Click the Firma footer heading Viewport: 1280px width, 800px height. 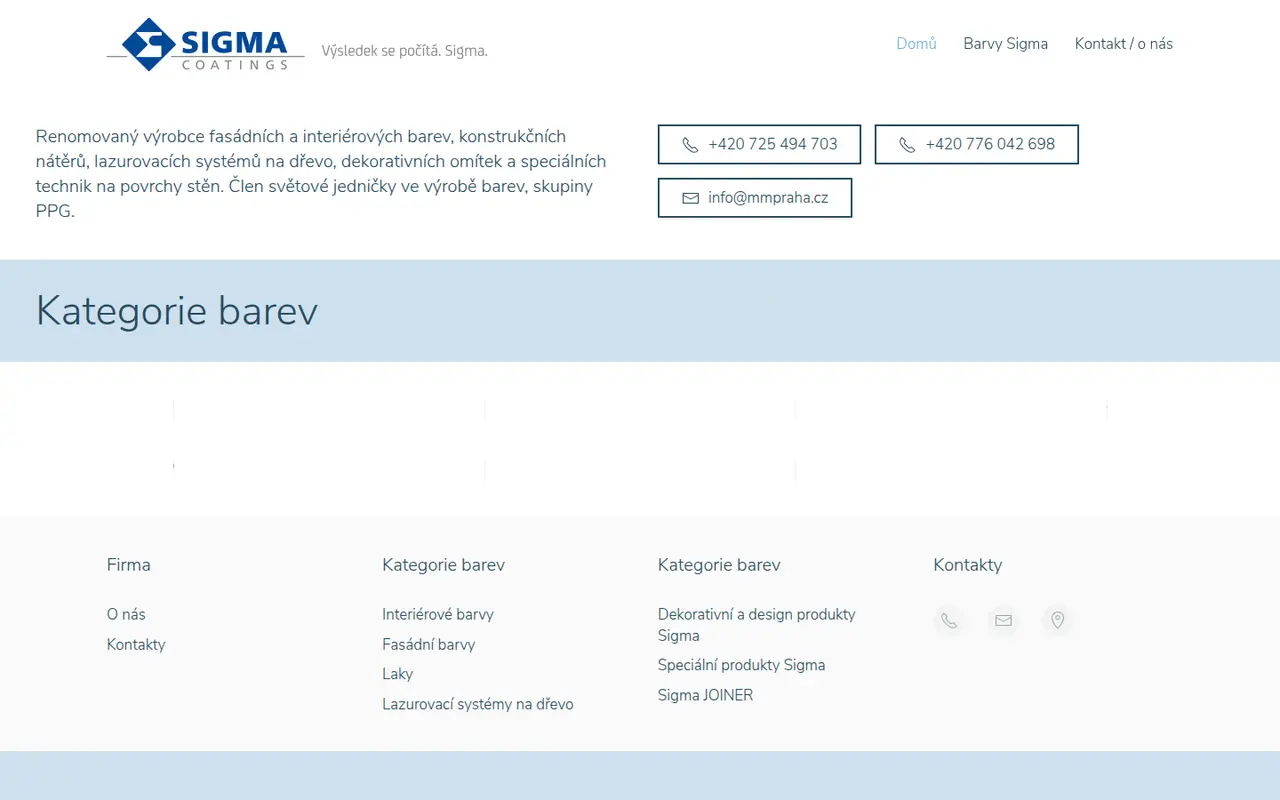(129, 565)
